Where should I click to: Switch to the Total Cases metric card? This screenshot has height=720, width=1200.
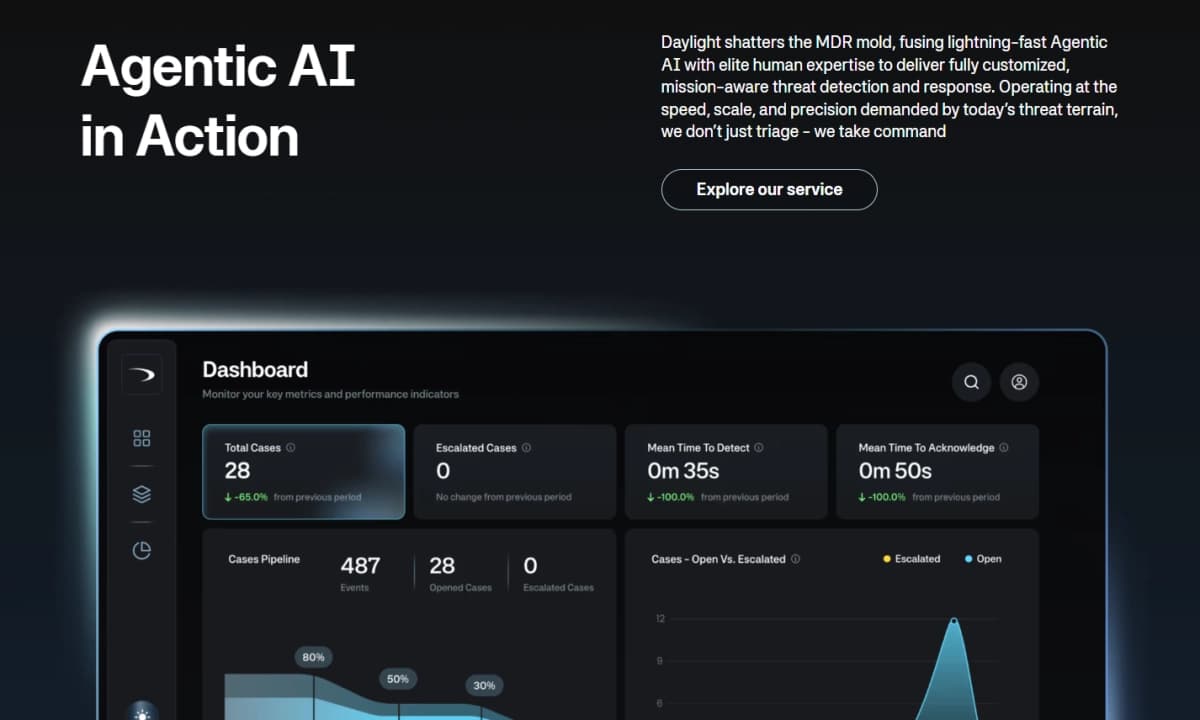[303, 471]
